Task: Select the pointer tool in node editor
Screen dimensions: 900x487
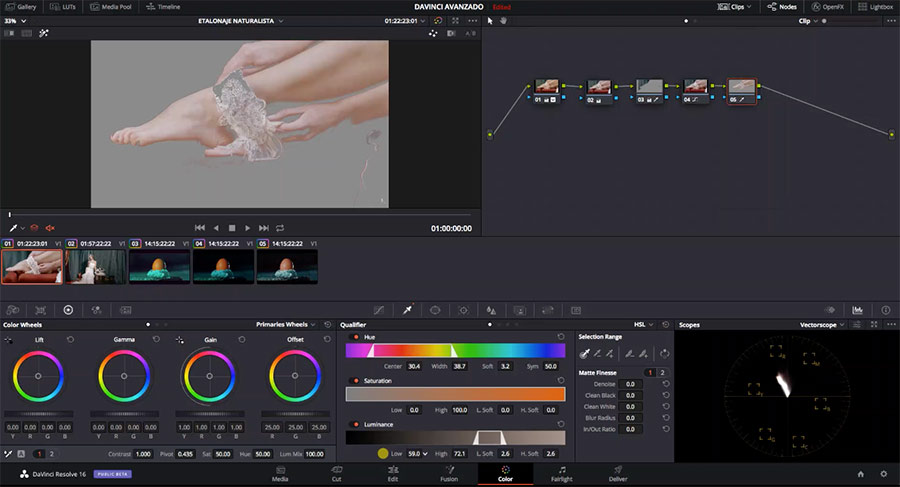Action: 490,21
